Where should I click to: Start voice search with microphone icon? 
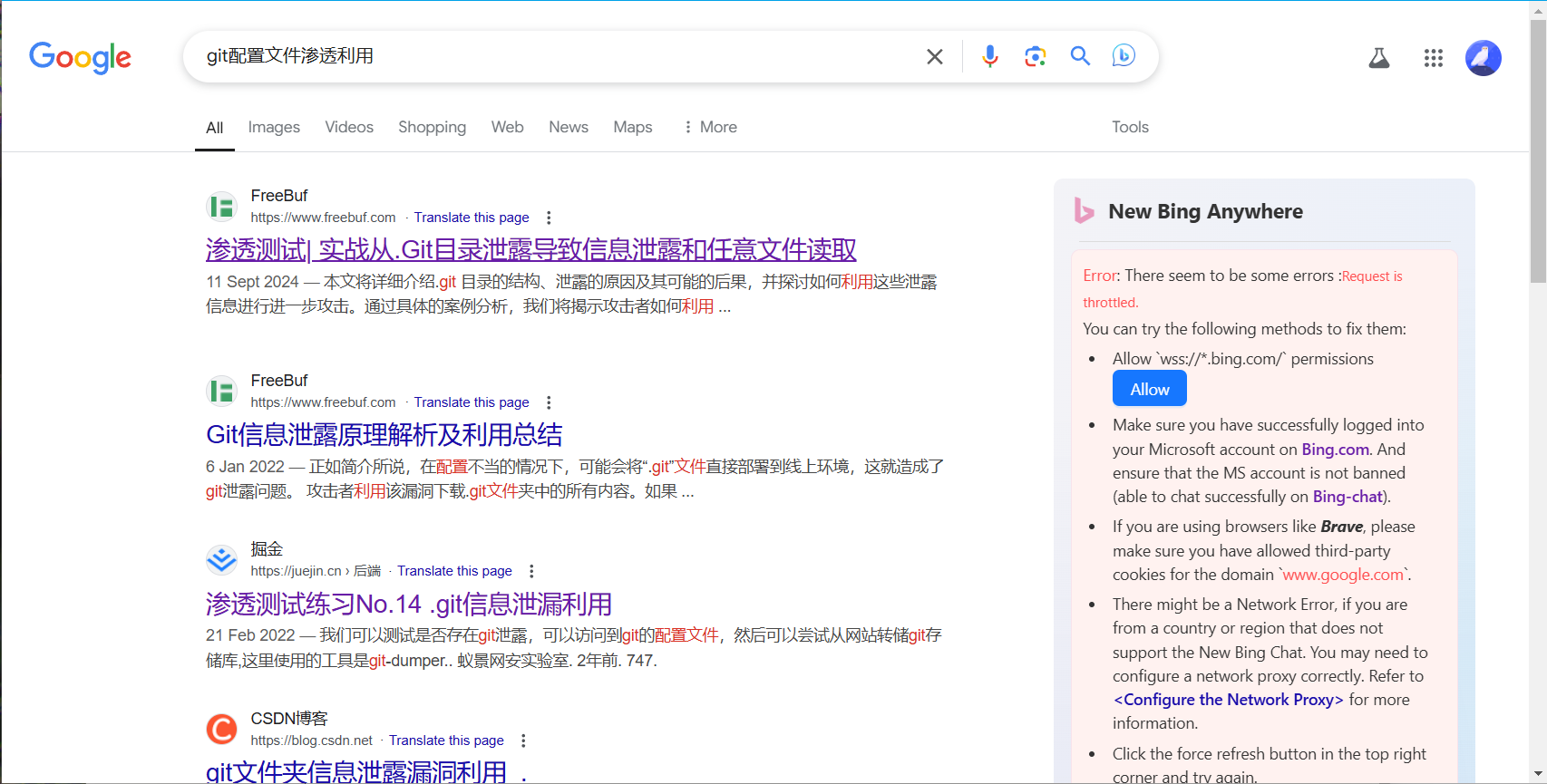(x=990, y=56)
